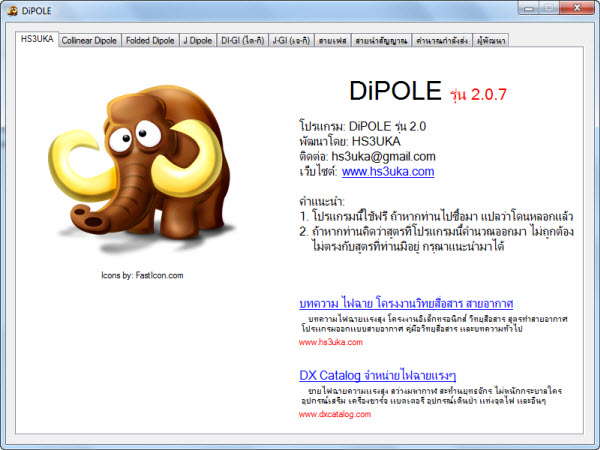Close the DiPOLE window
The image size is (600, 450).
577,8
